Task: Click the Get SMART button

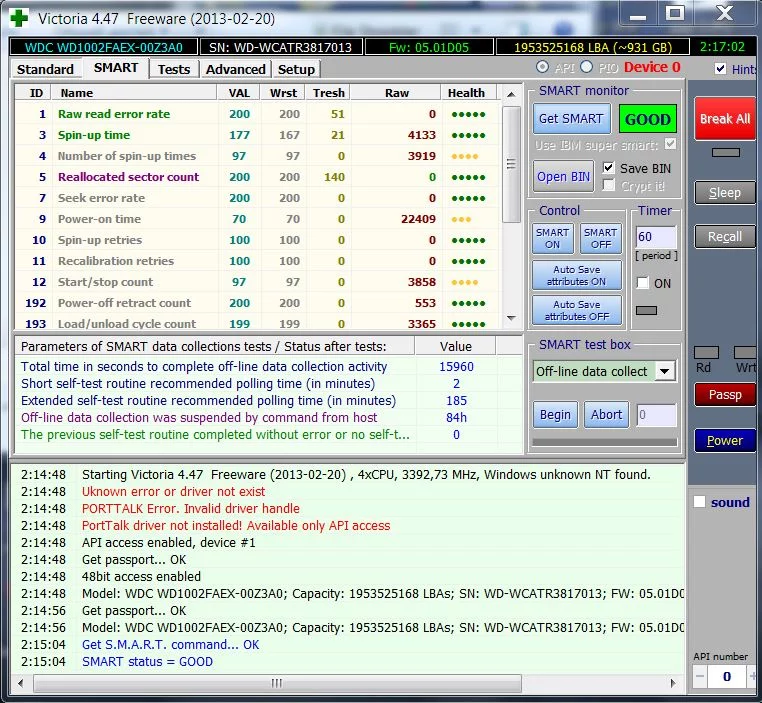Action: [571, 119]
